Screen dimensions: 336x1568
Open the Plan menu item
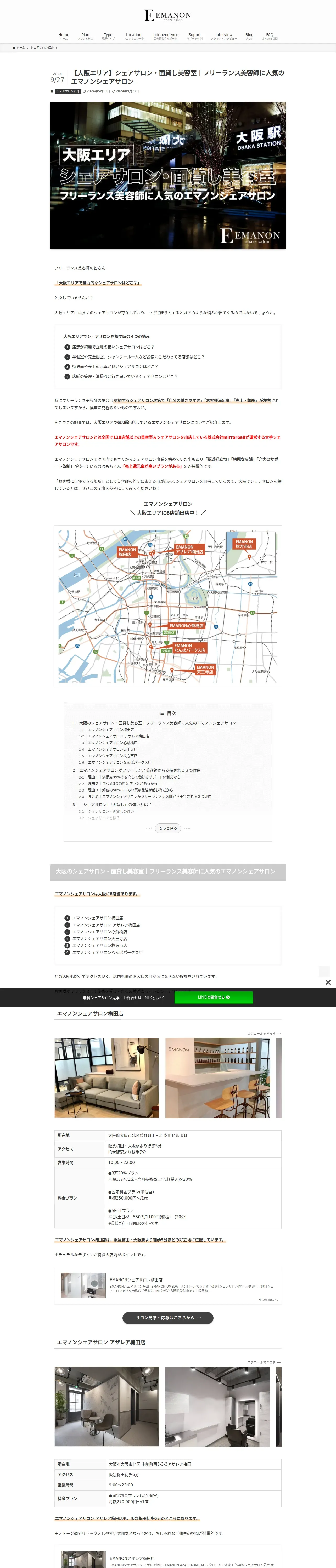(85, 37)
